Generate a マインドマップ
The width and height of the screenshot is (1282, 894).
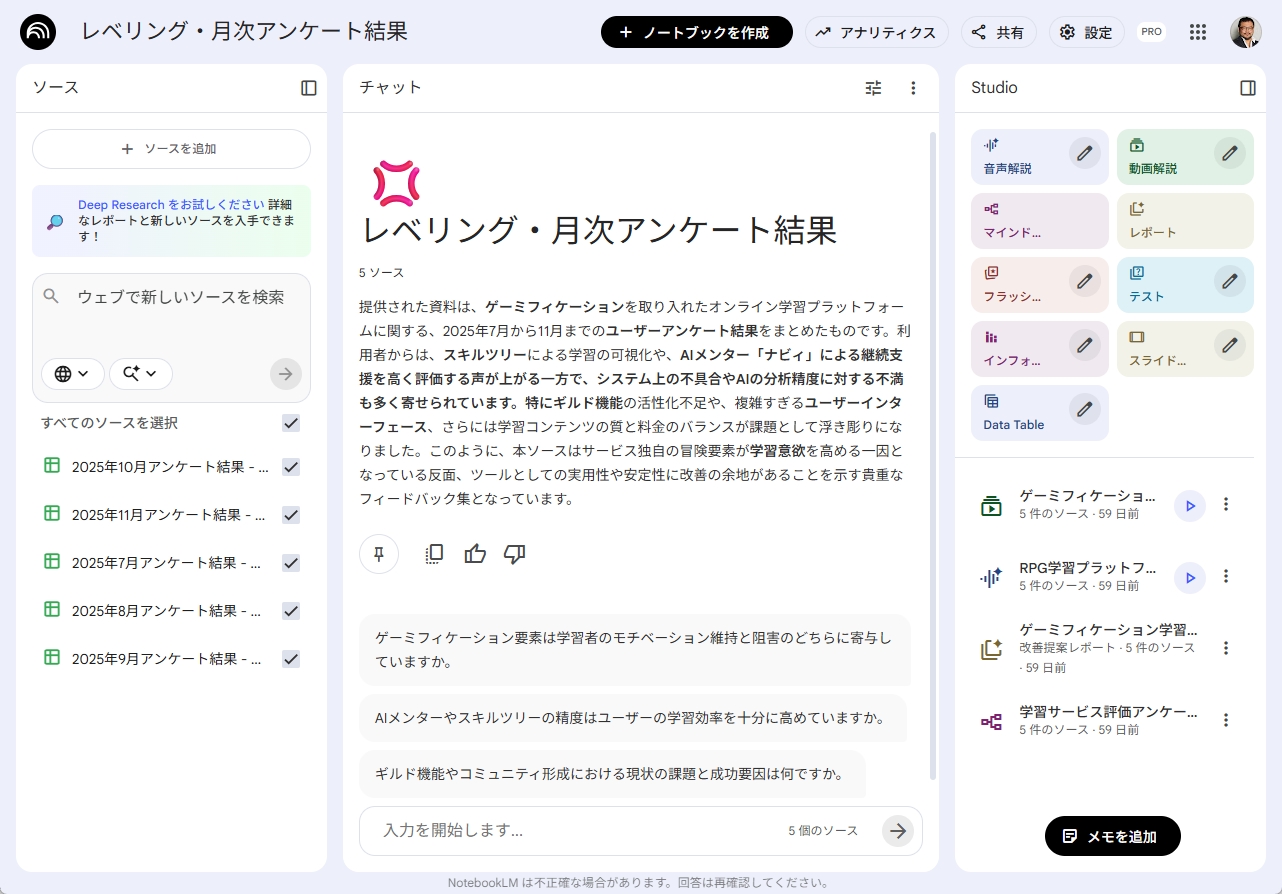[x=1040, y=221]
